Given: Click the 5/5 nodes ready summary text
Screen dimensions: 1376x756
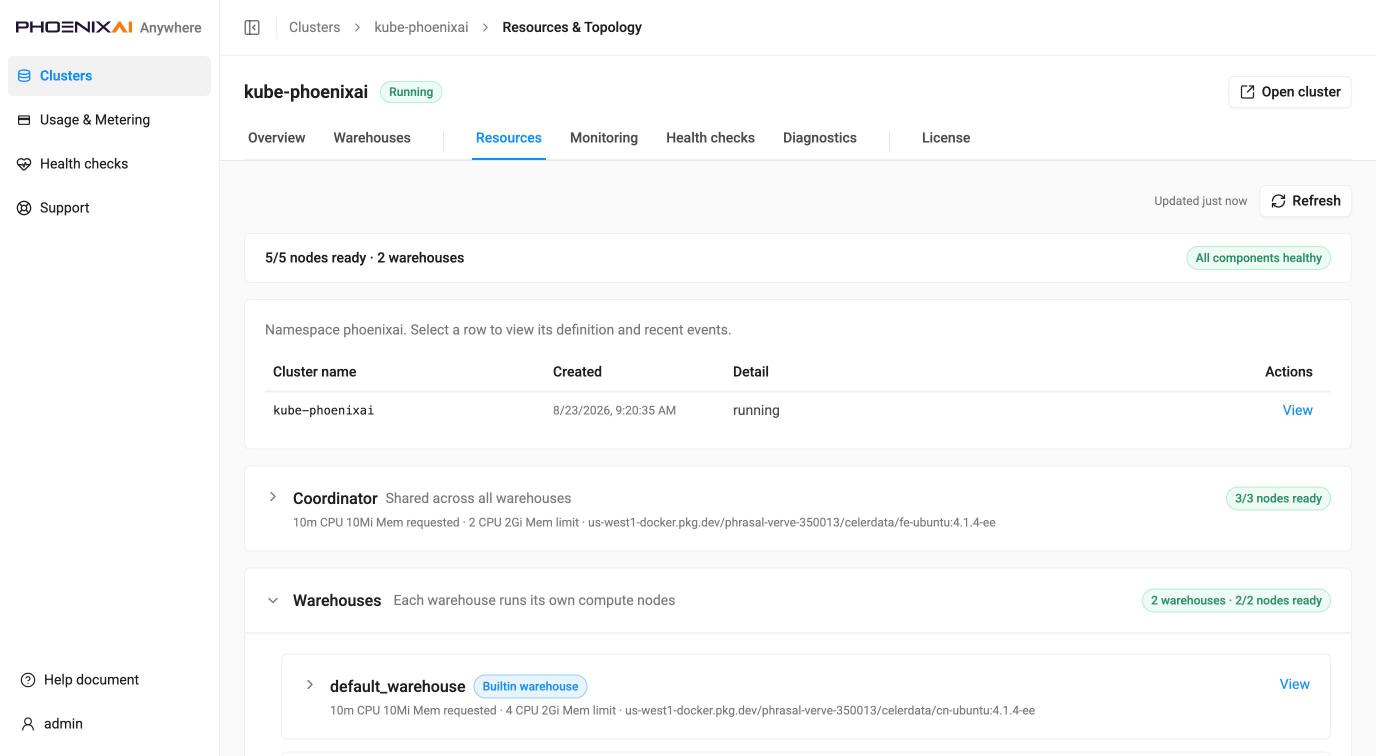Looking at the screenshot, I should 364,258.
